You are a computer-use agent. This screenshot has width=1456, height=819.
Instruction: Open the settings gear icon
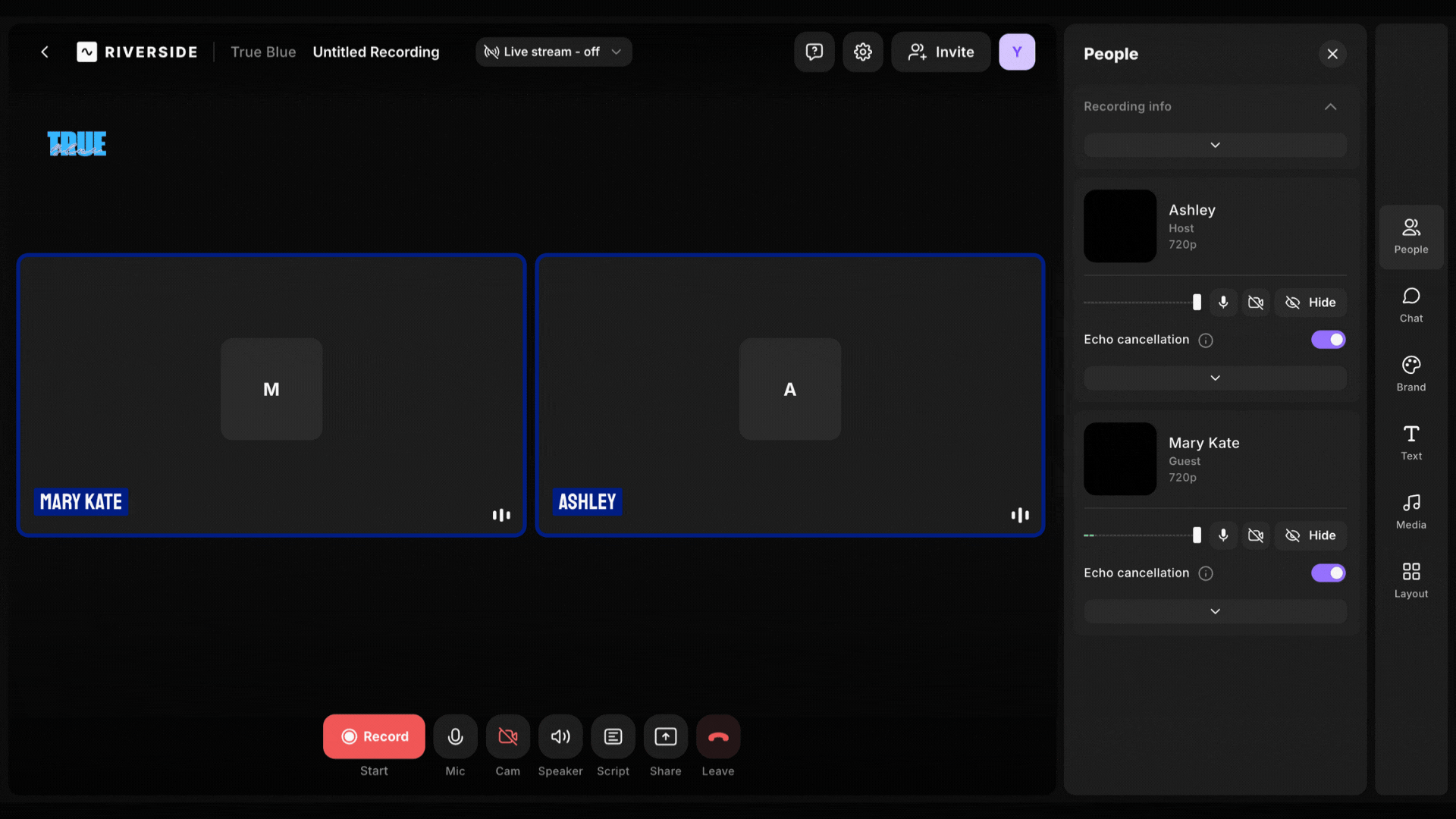(863, 52)
